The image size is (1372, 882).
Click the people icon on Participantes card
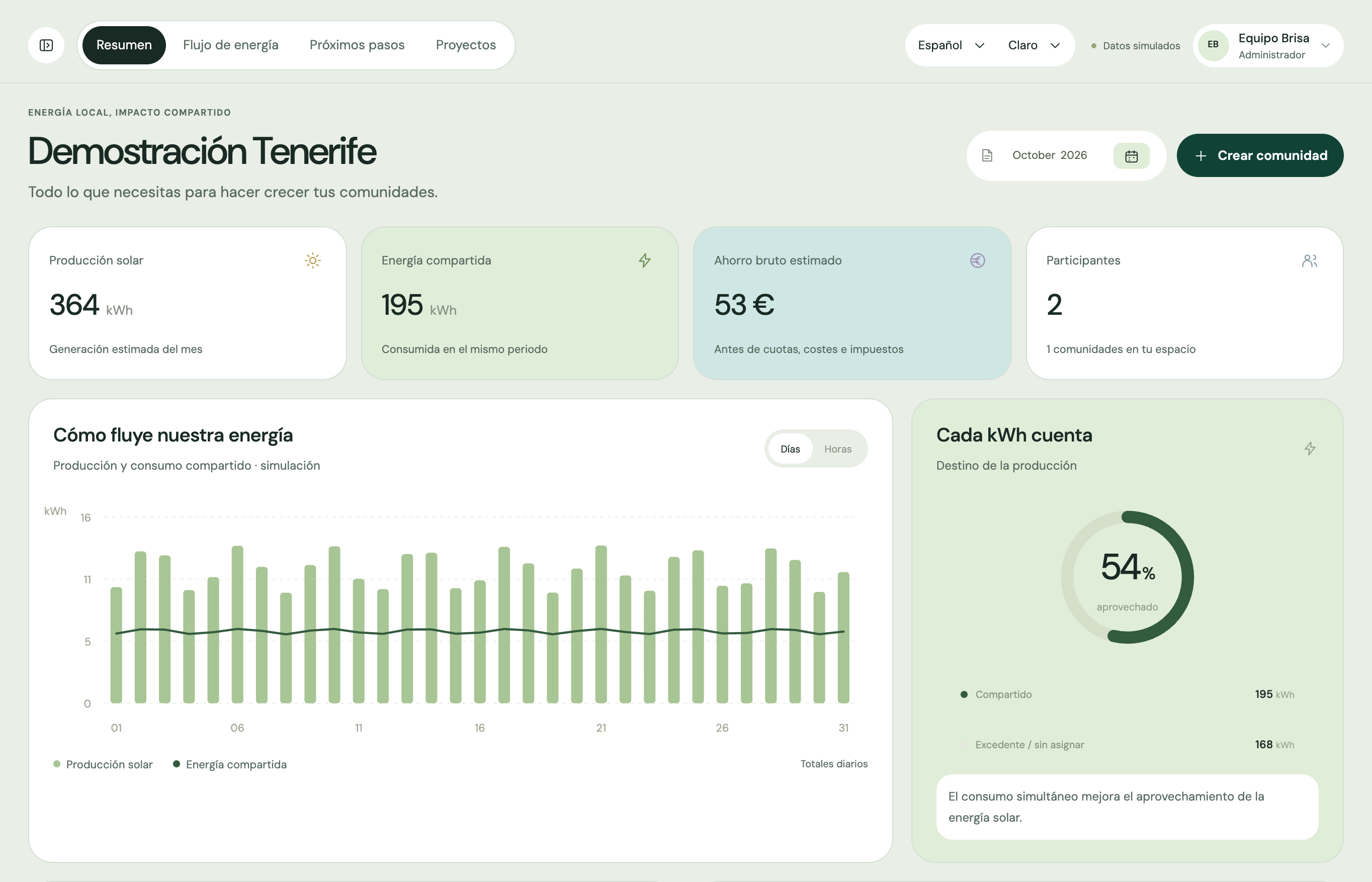pos(1310,260)
